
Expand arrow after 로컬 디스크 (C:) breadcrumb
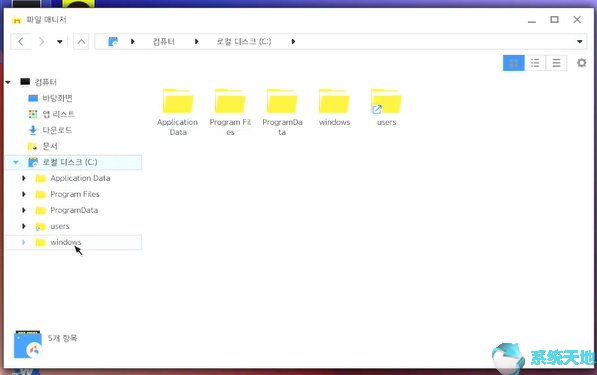click(293, 41)
